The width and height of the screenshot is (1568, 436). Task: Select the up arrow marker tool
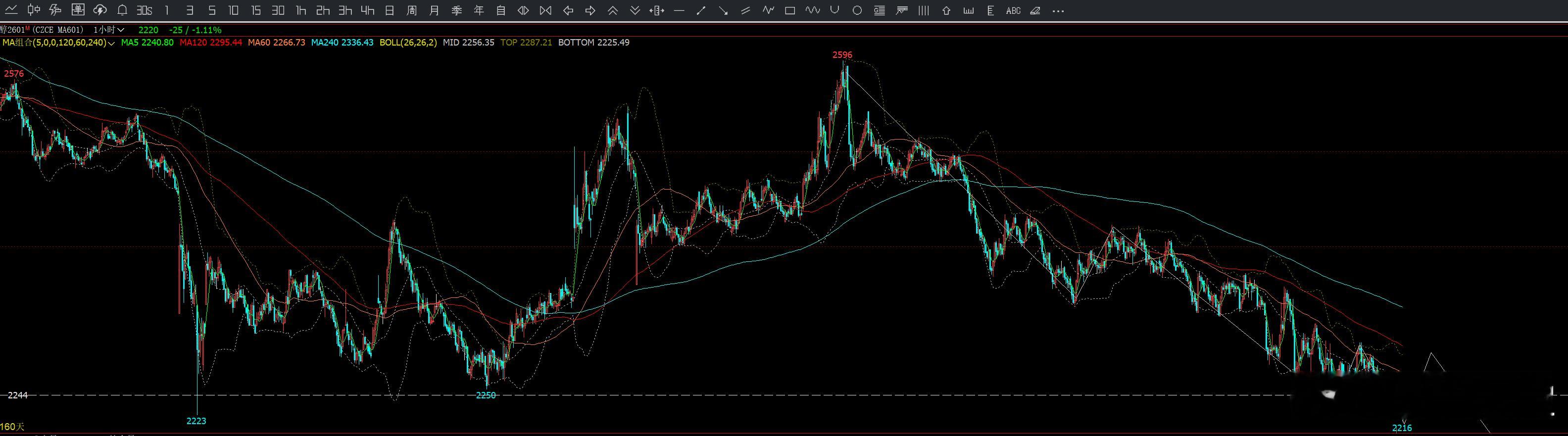click(x=946, y=10)
